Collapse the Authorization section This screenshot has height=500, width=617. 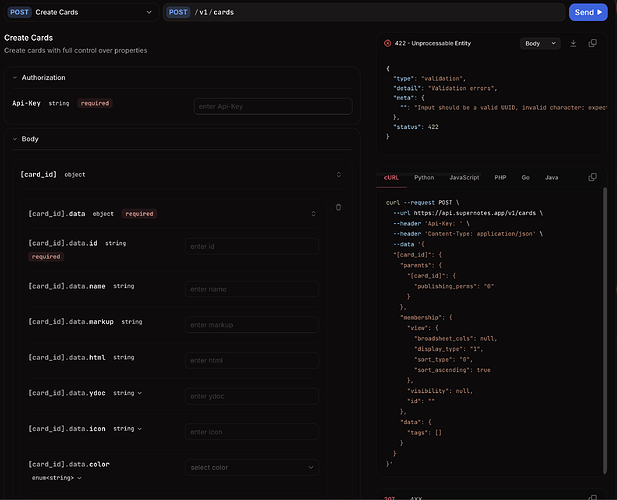pos(15,77)
